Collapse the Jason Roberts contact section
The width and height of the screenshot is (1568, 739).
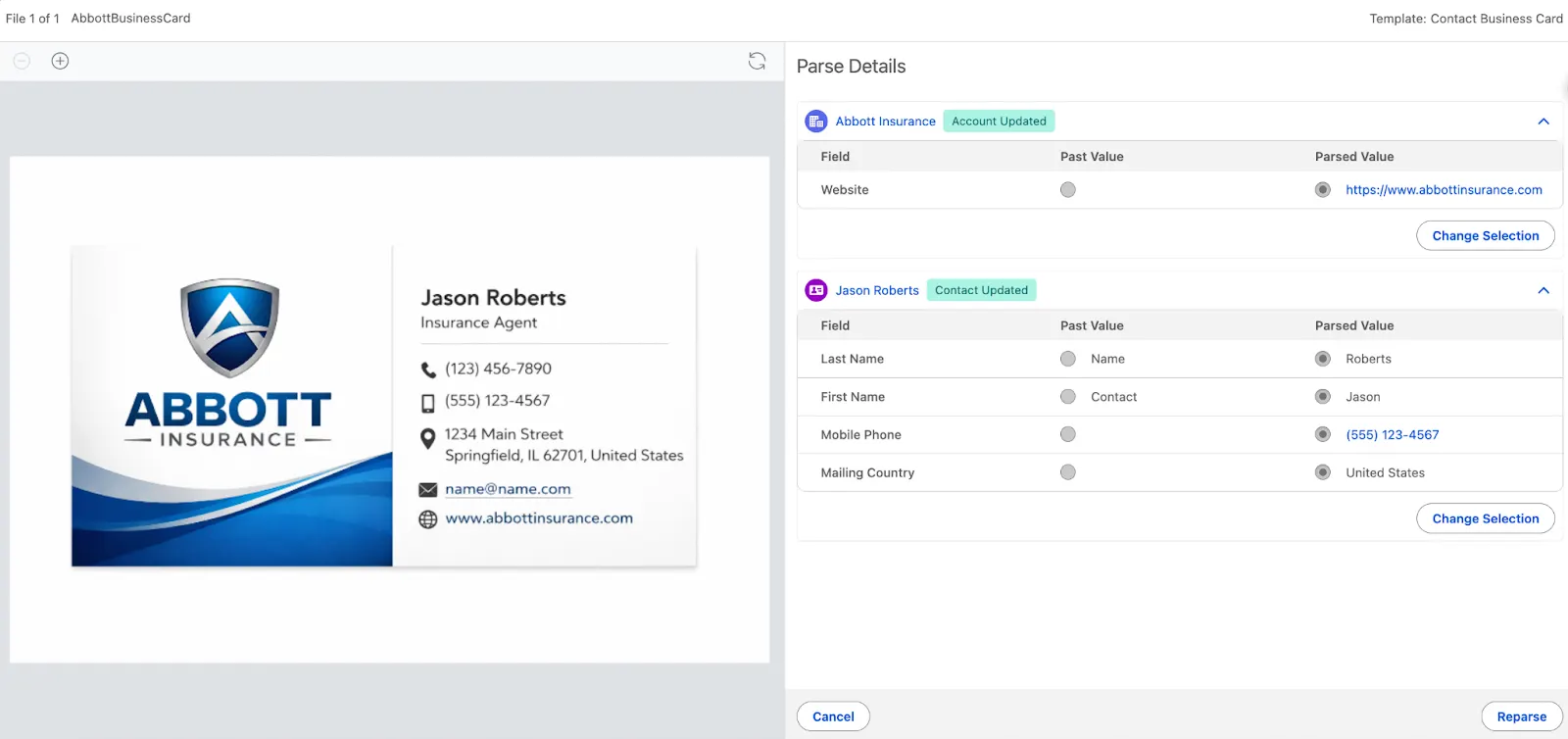click(1543, 290)
